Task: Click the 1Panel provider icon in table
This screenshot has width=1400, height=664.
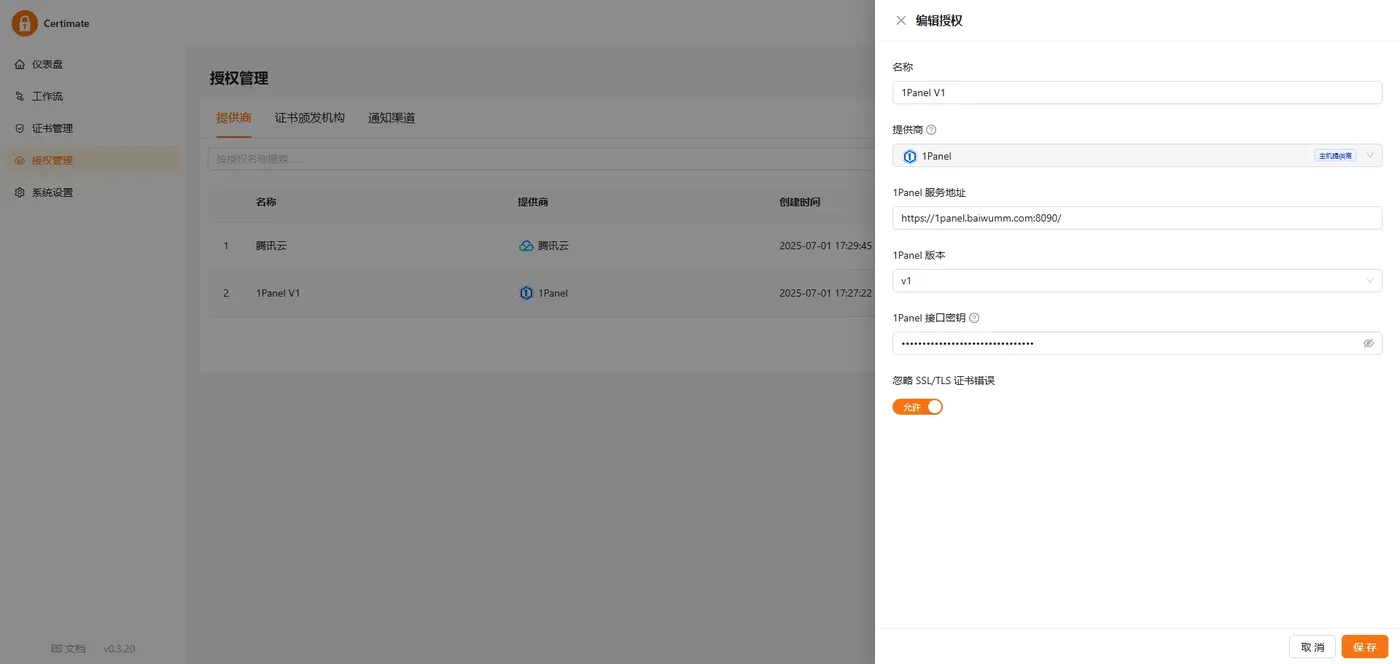Action: [526, 293]
